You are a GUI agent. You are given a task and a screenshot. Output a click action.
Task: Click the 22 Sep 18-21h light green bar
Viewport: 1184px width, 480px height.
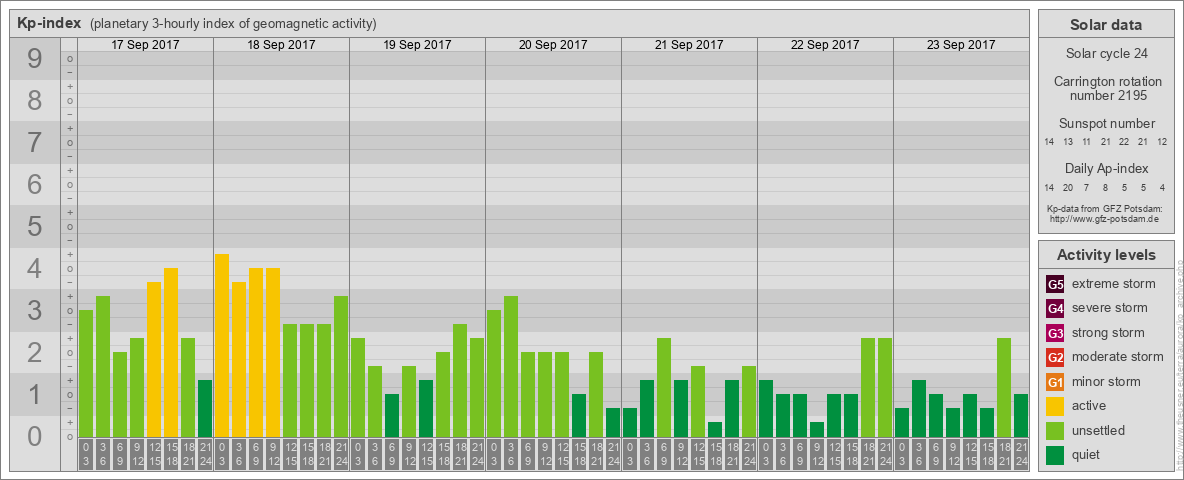click(868, 388)
